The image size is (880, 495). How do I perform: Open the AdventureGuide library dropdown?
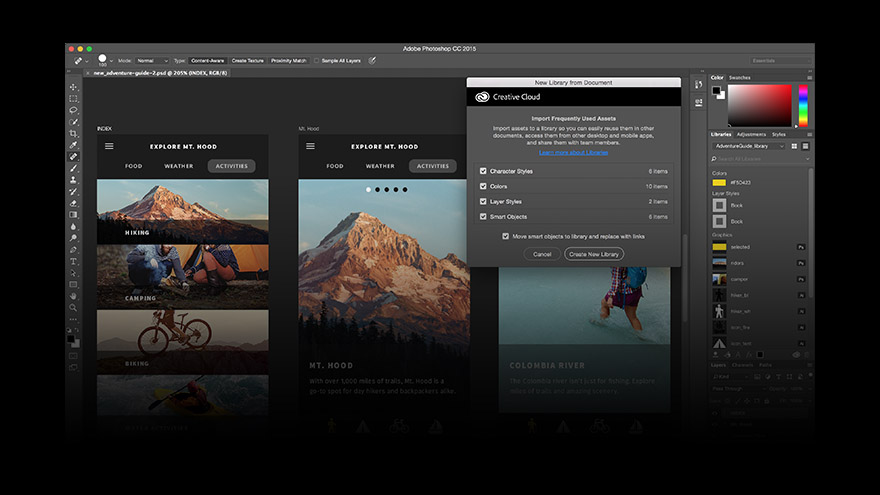[x=750, y=146]
